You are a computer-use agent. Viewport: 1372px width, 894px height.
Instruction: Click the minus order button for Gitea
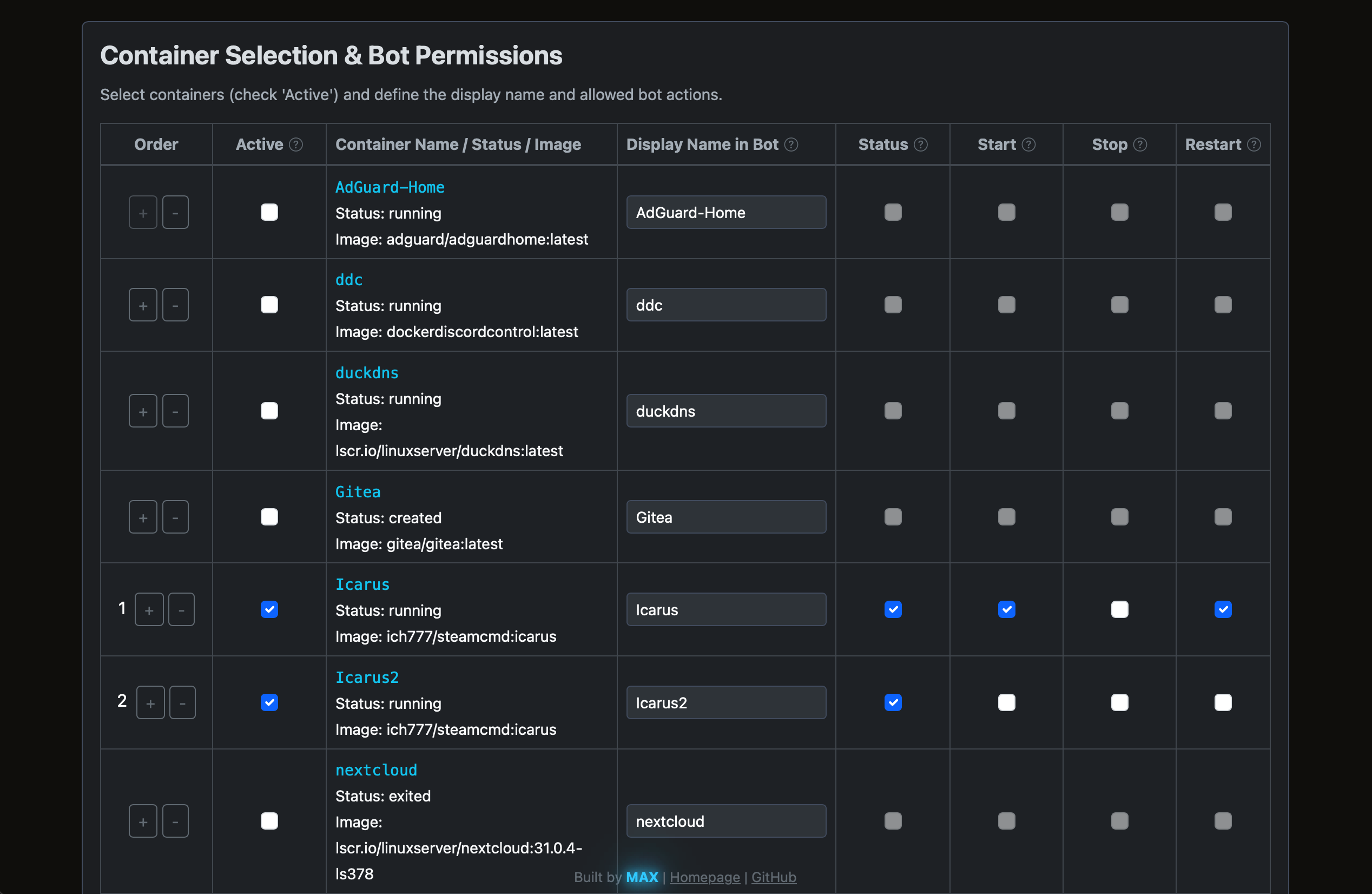[x=175, y=517]
